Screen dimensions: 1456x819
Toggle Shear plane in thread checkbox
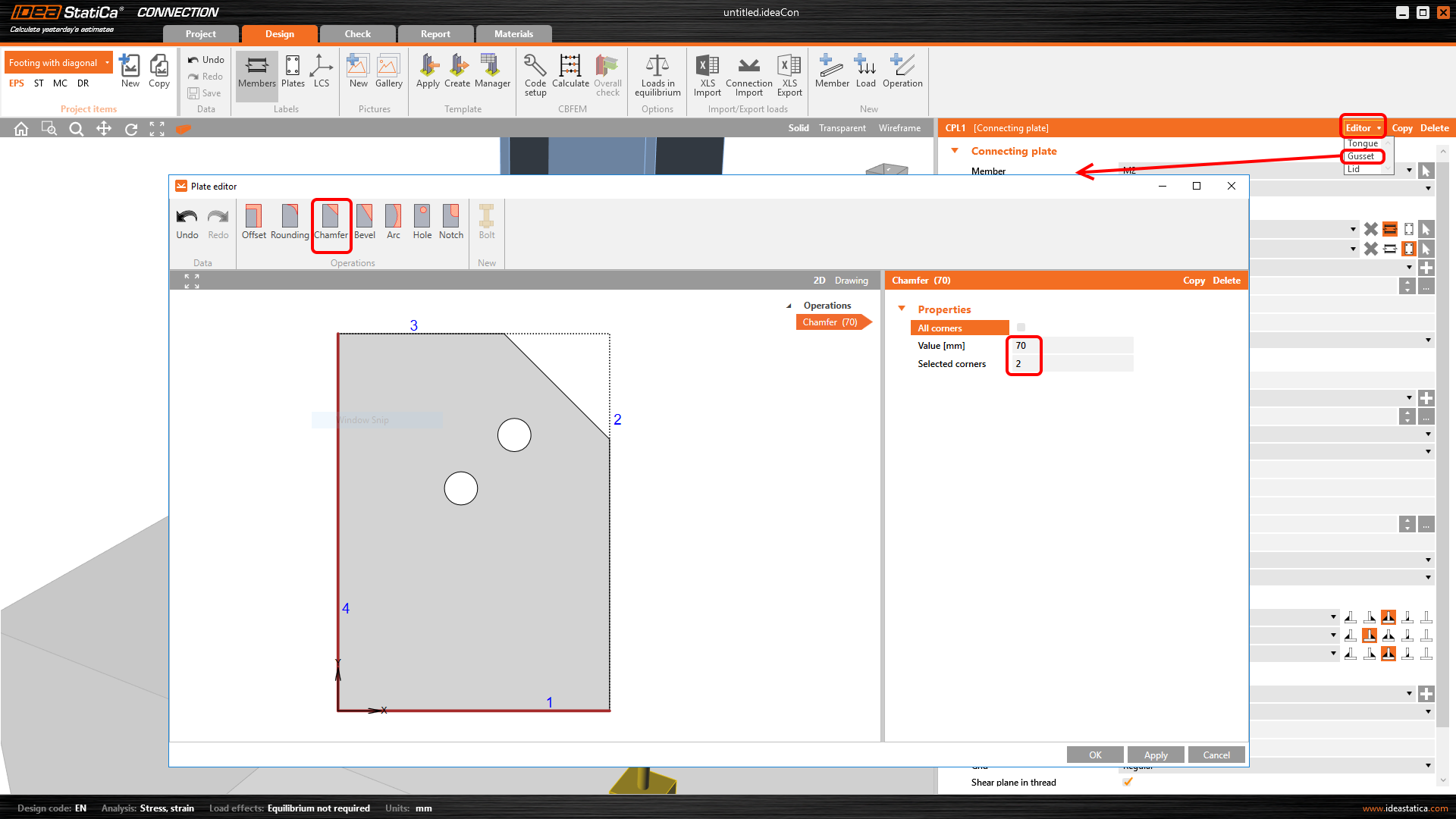[1128, 782]
